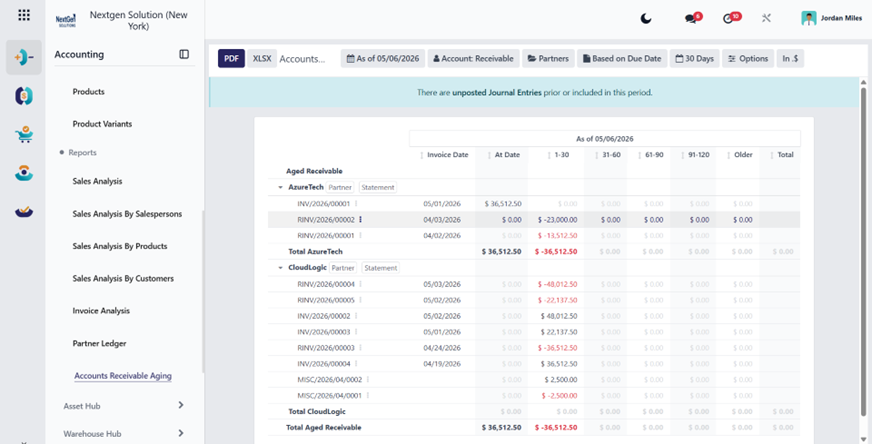Click the unposted Journal Entries link
872x444 pixels.
pos(497,93)
